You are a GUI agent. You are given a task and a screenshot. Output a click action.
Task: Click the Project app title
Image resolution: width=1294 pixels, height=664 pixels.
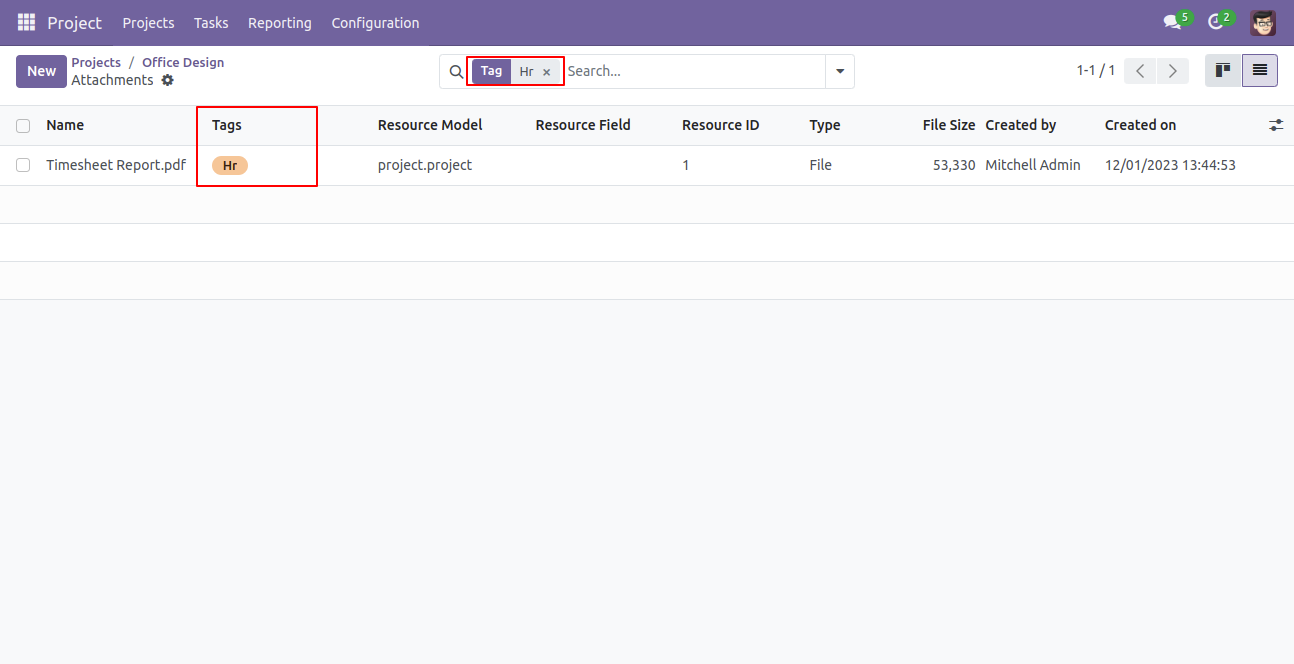(75, 22)
